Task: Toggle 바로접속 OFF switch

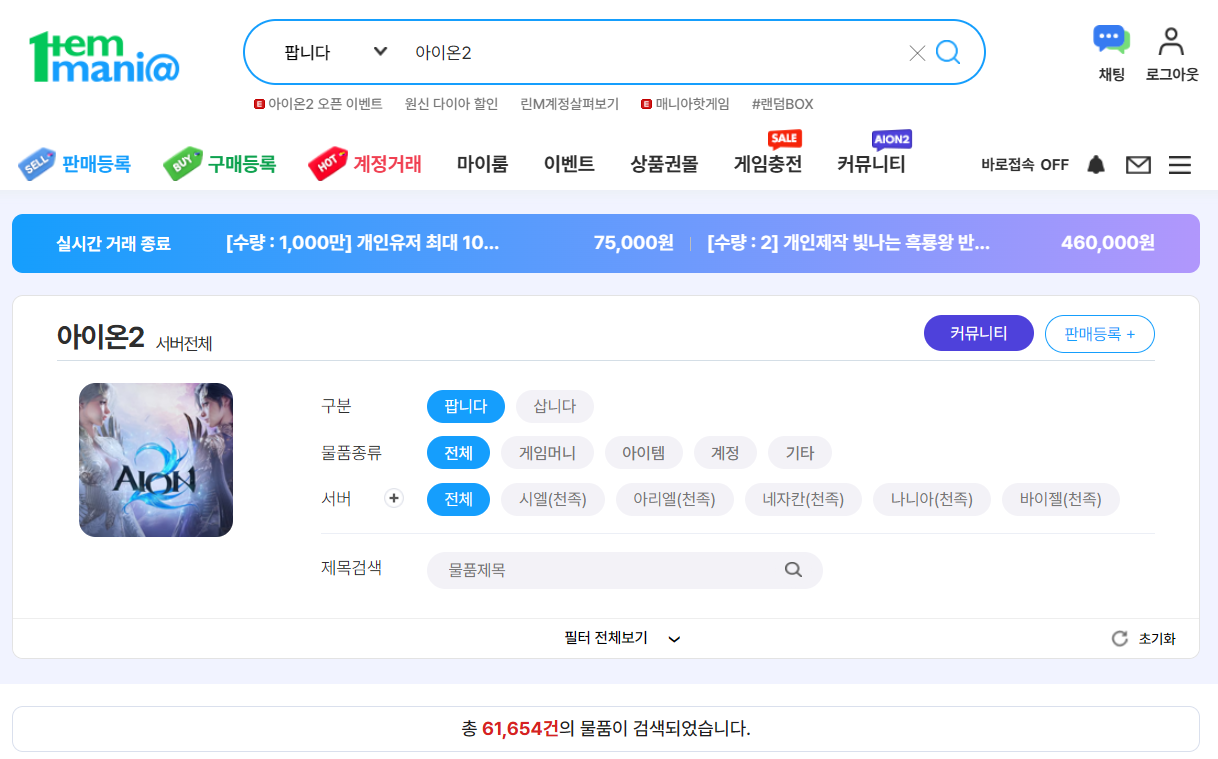Action: 1025,165
